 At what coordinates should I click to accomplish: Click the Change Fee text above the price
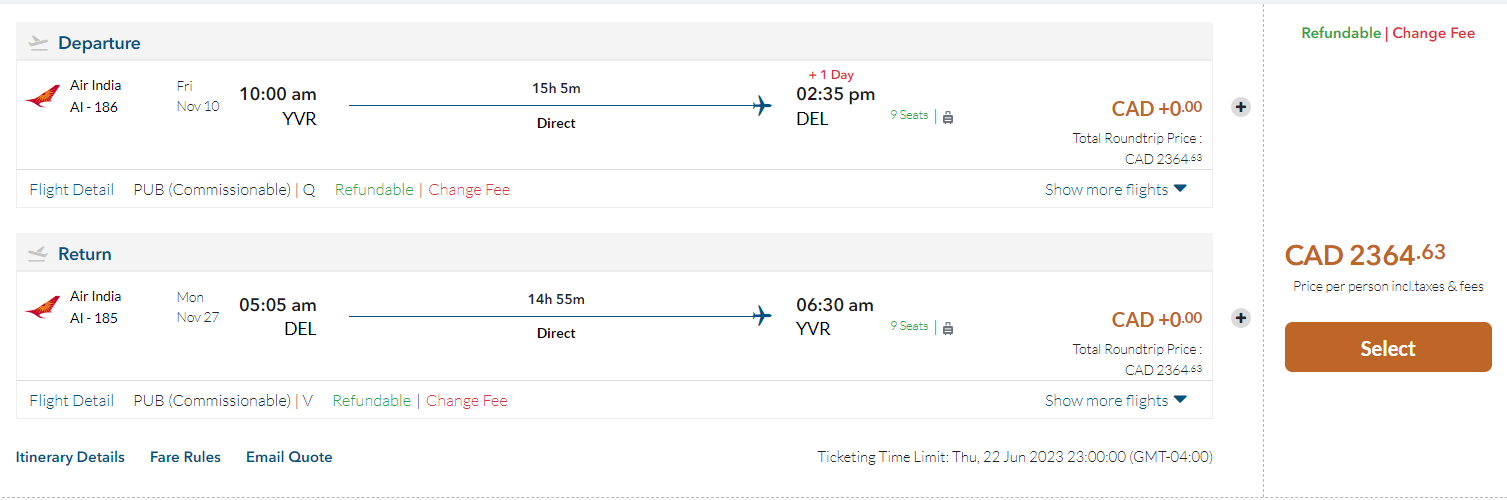1433,33
